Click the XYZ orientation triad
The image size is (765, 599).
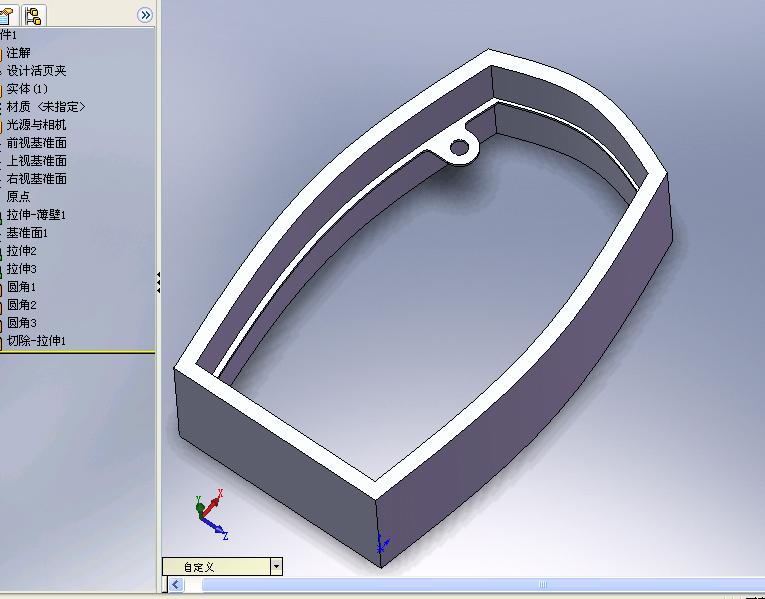point(211,515)
